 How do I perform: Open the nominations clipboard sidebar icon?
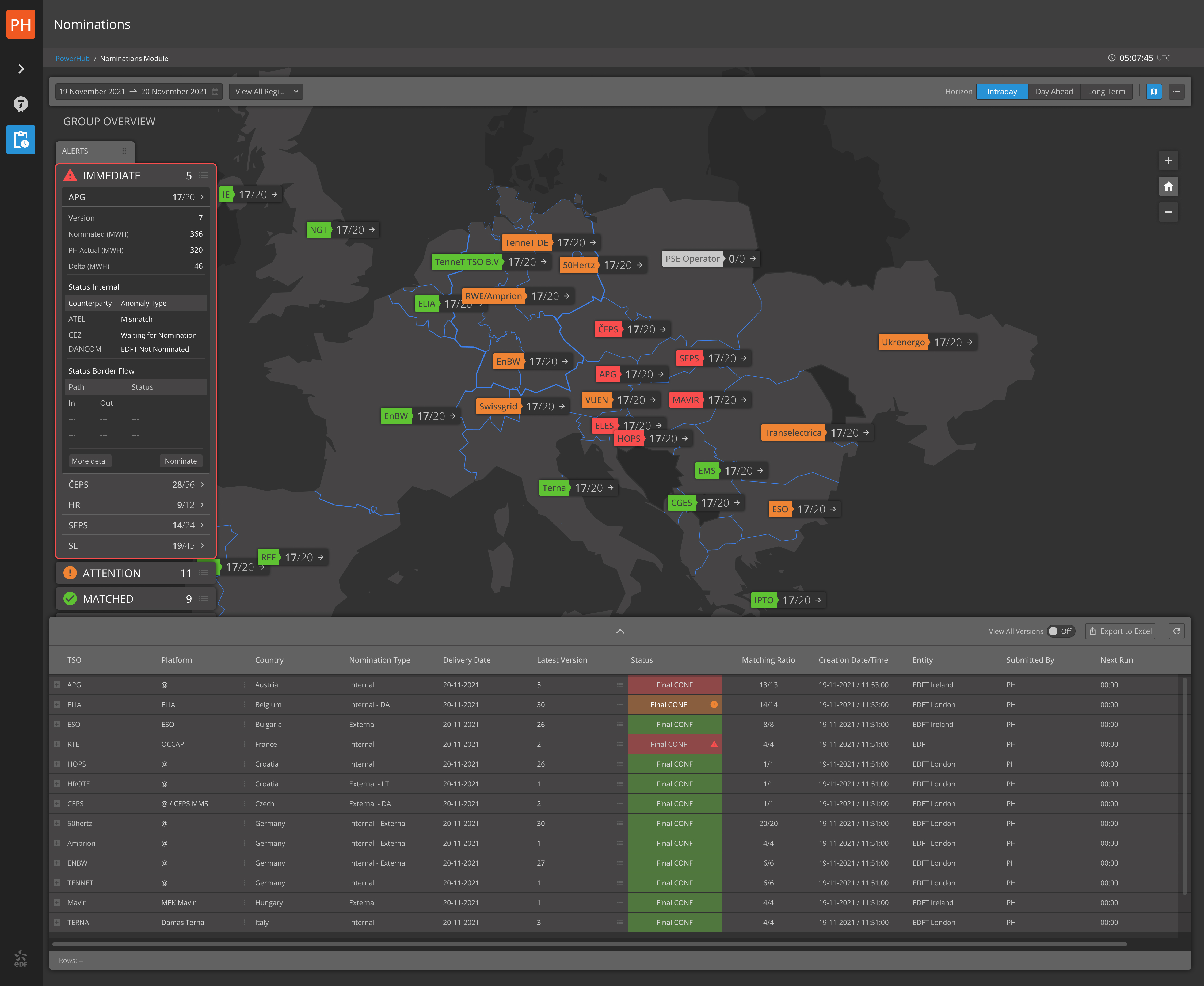21,140
